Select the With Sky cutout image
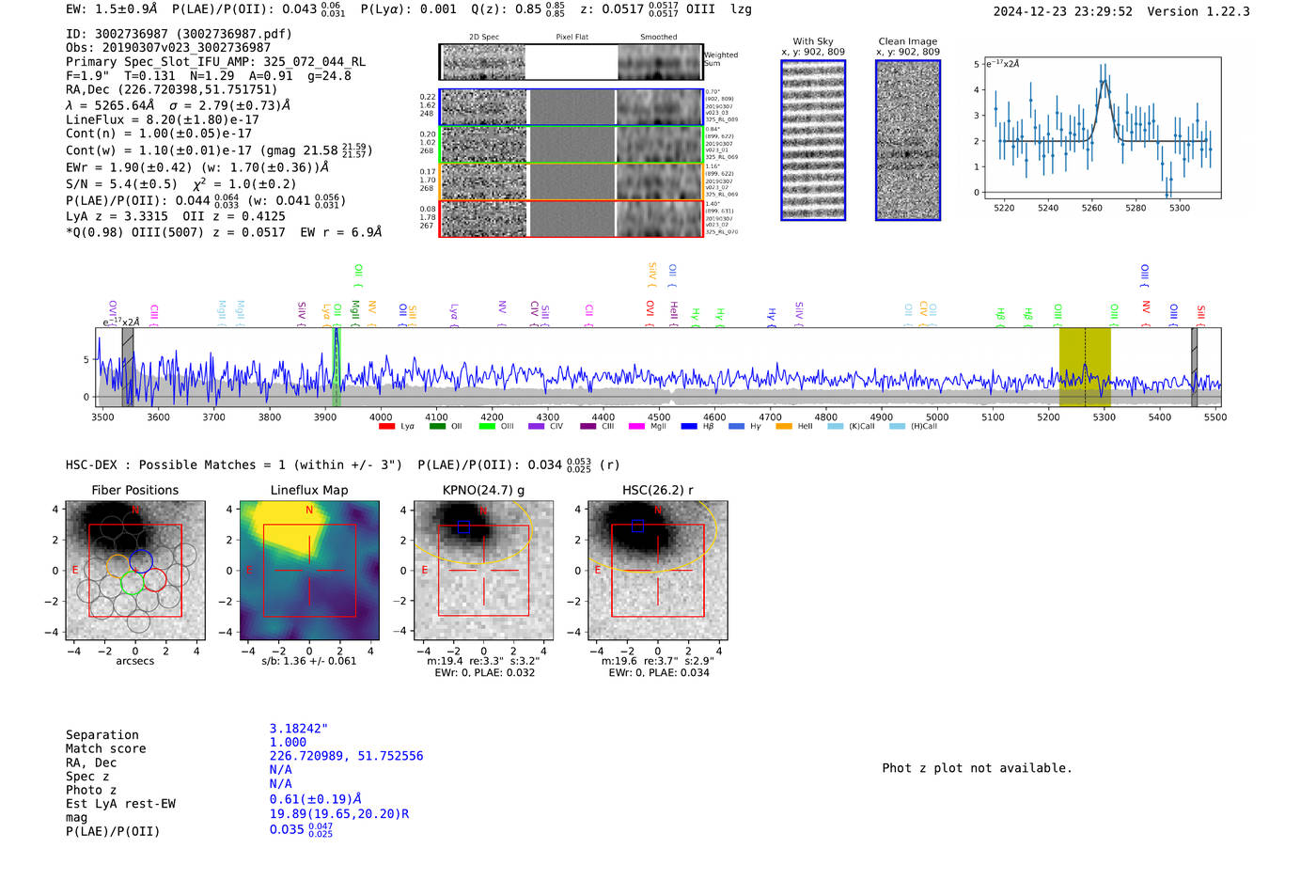This screenshot has height=896, width=1316. pyautogui.click(x=813, y=141)
